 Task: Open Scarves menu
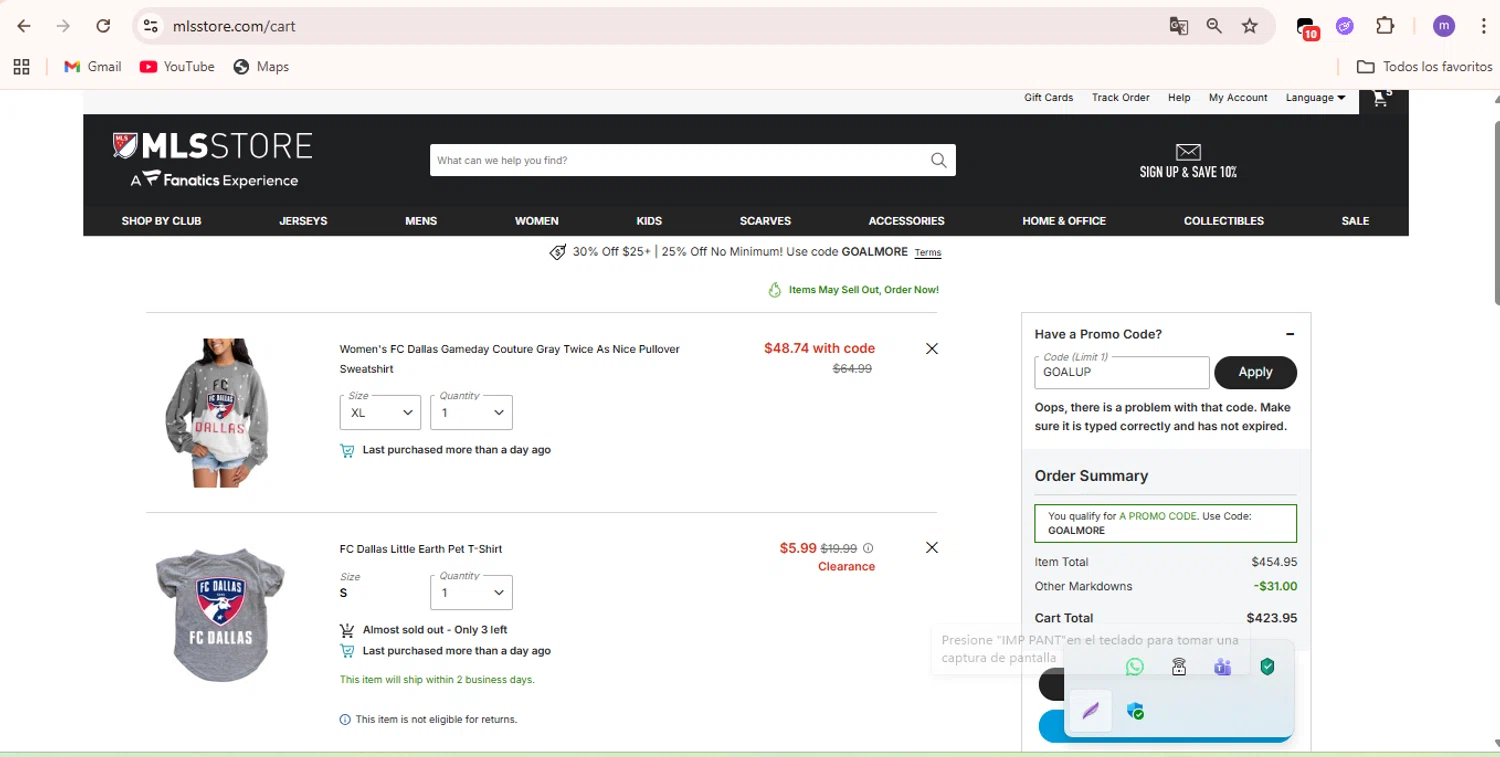765,221
